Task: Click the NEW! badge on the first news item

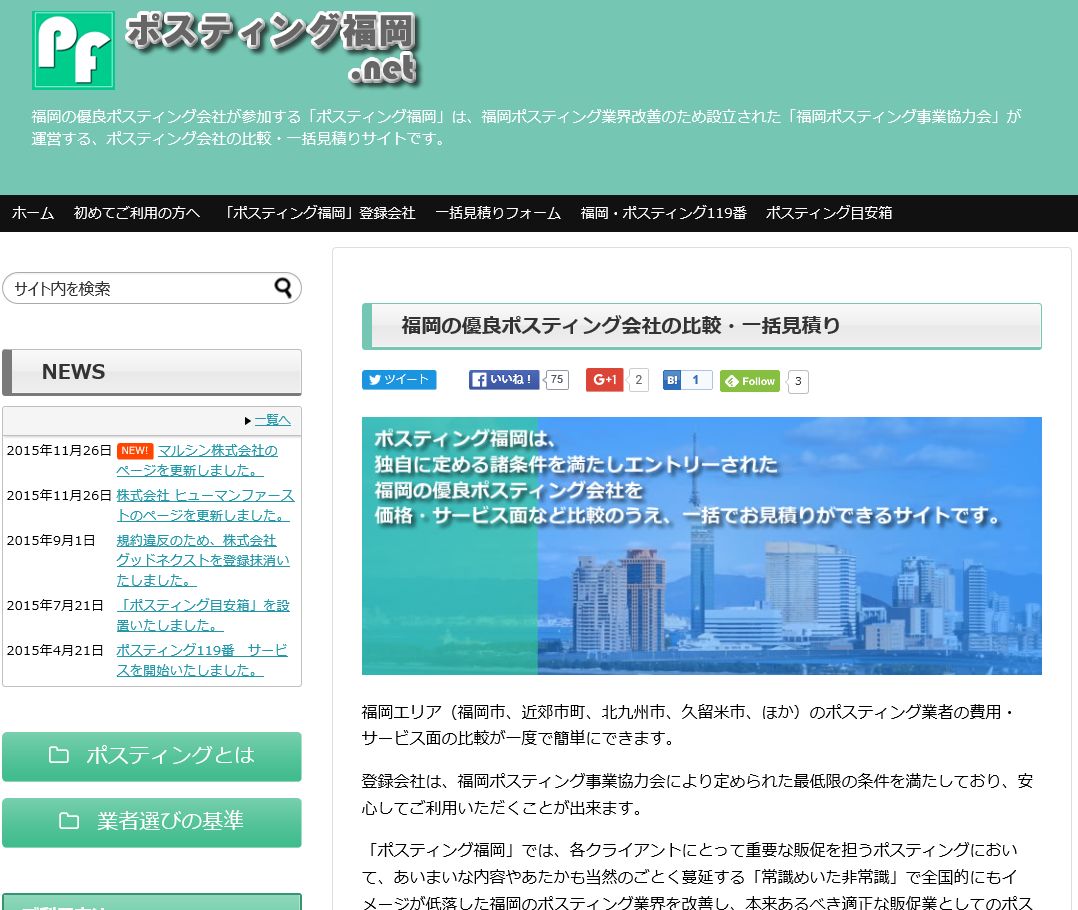Action: click(x=135, y=450)
